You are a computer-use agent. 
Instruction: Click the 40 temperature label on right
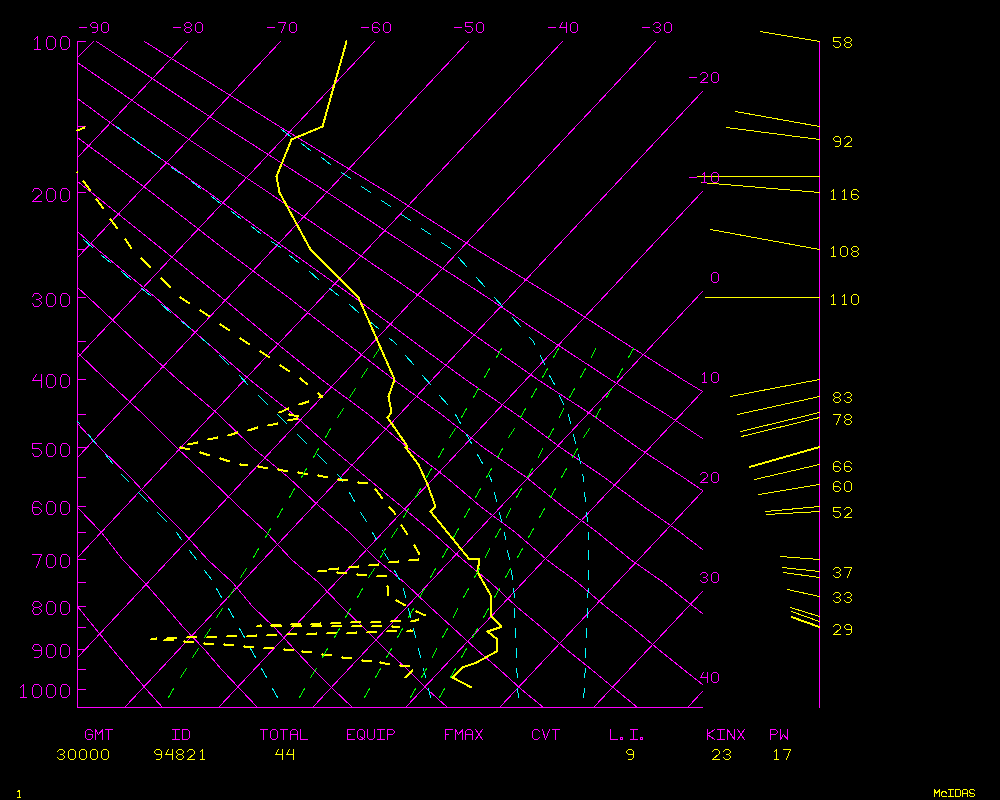click(709, 678)
